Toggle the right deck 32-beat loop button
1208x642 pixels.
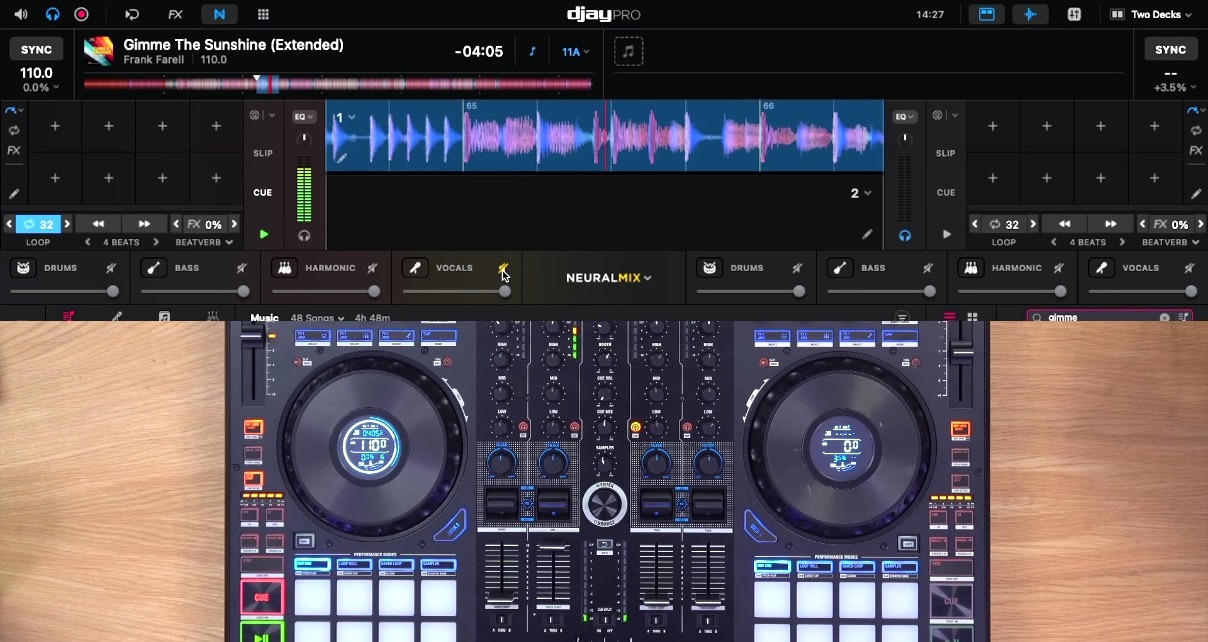point(1004,224)
